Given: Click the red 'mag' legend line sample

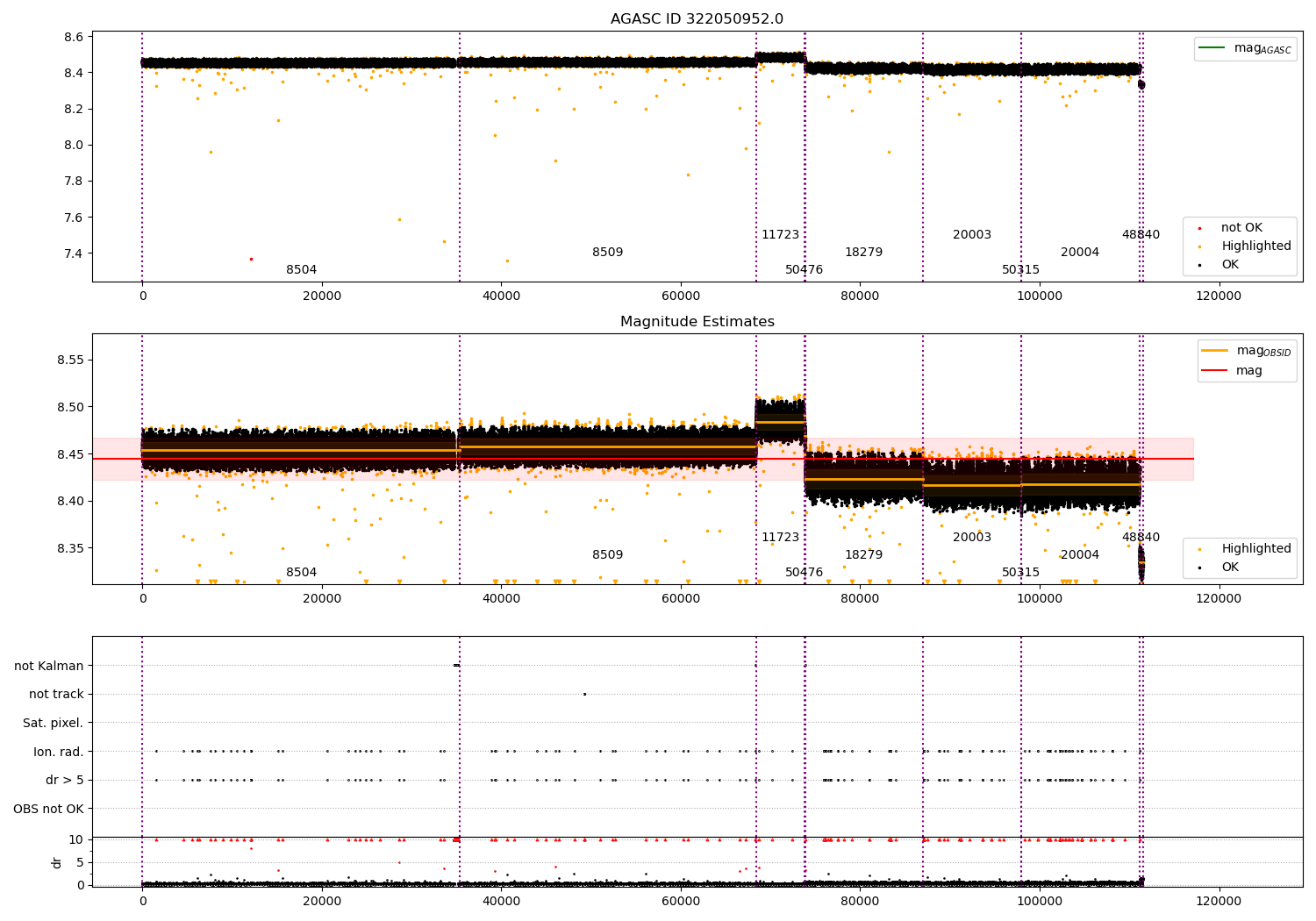Looking at the screenshot, I should point(1215,371).
